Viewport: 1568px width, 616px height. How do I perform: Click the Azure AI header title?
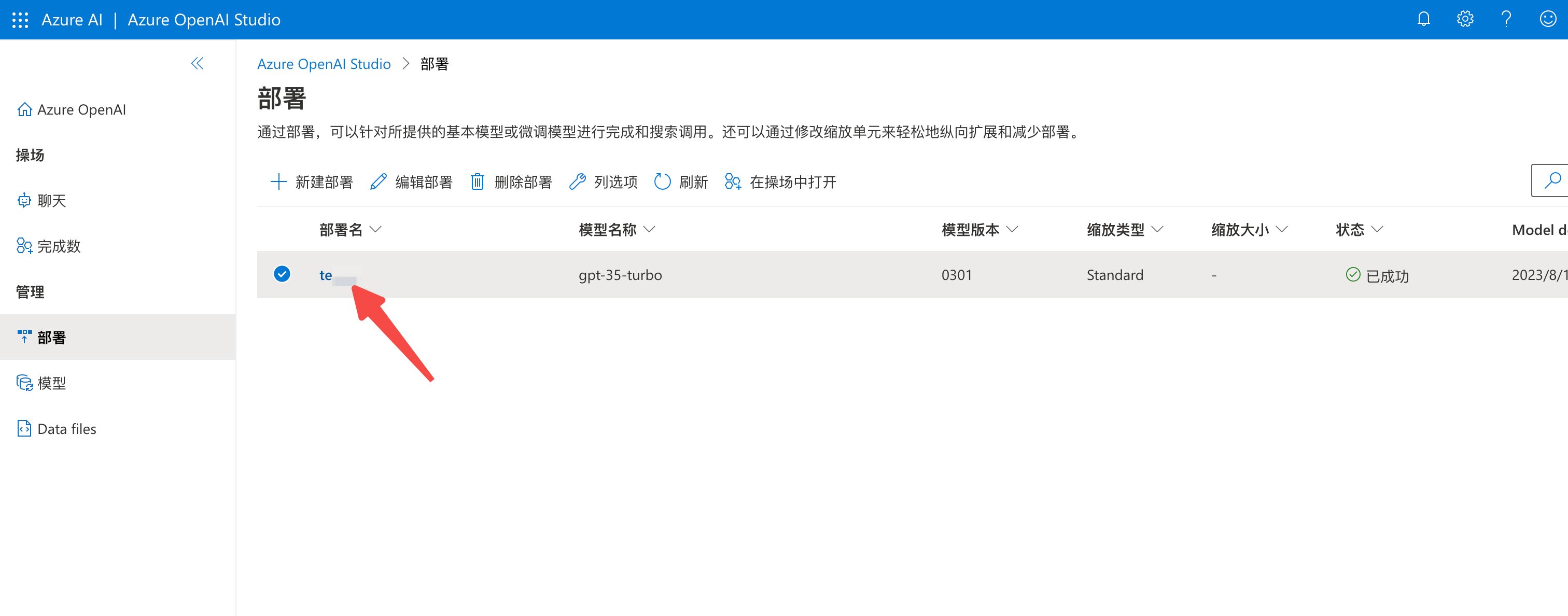[x=72, y=20]
